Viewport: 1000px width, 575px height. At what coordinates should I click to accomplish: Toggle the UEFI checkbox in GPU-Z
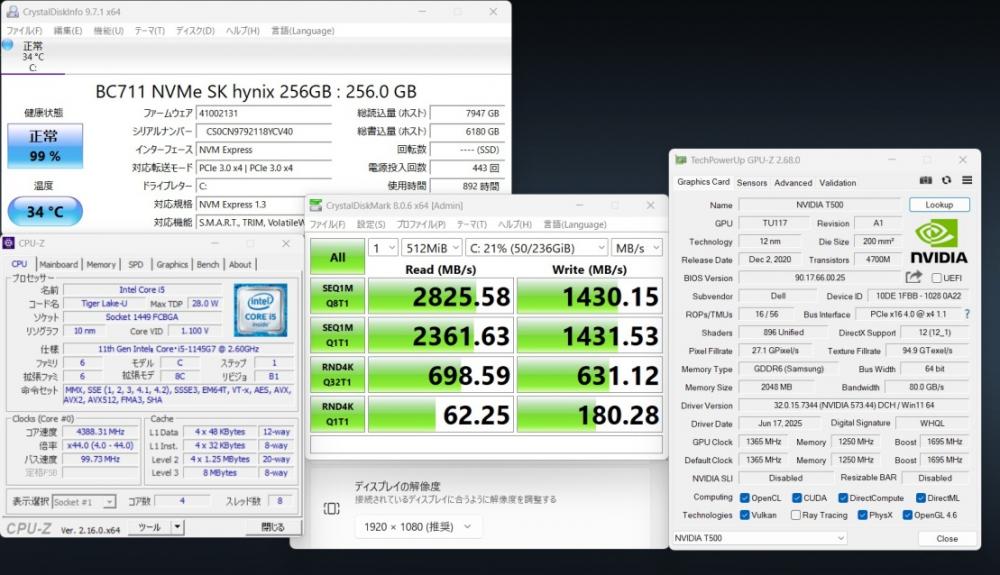coord(936,277)
